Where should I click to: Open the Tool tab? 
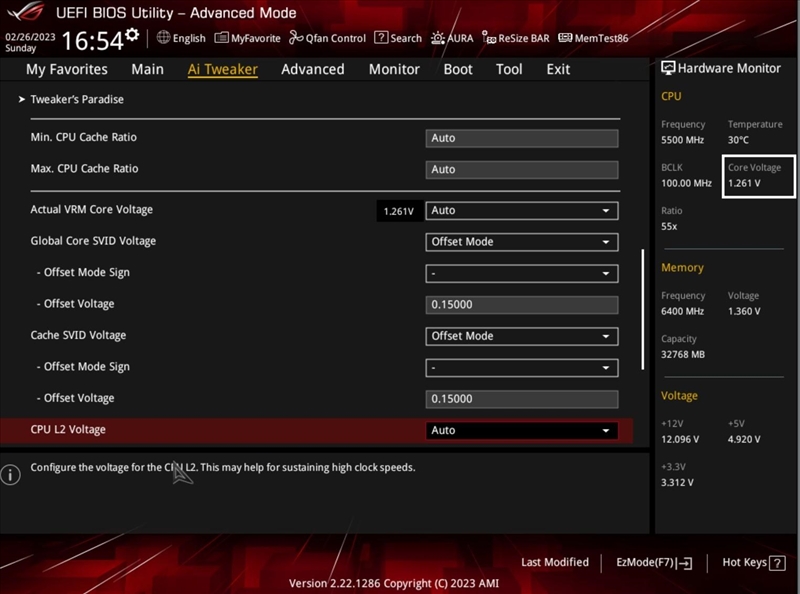pos(509,69)
